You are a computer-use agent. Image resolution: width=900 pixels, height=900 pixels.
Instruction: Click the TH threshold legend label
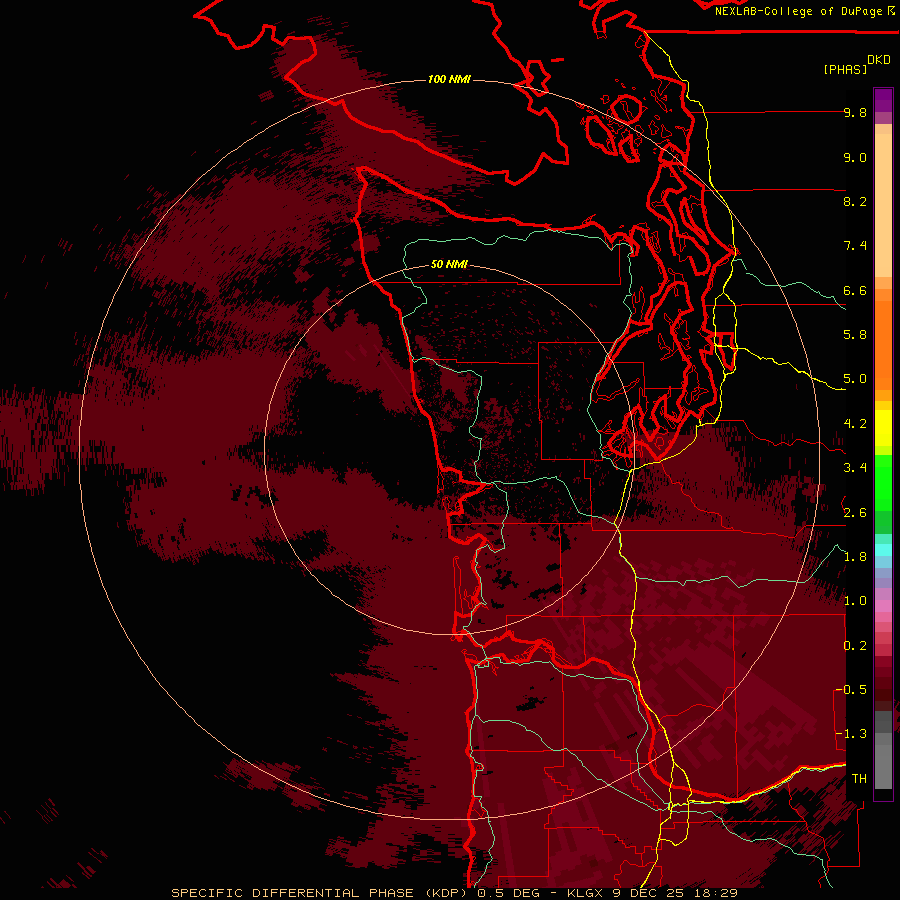[x=859, y=779]
